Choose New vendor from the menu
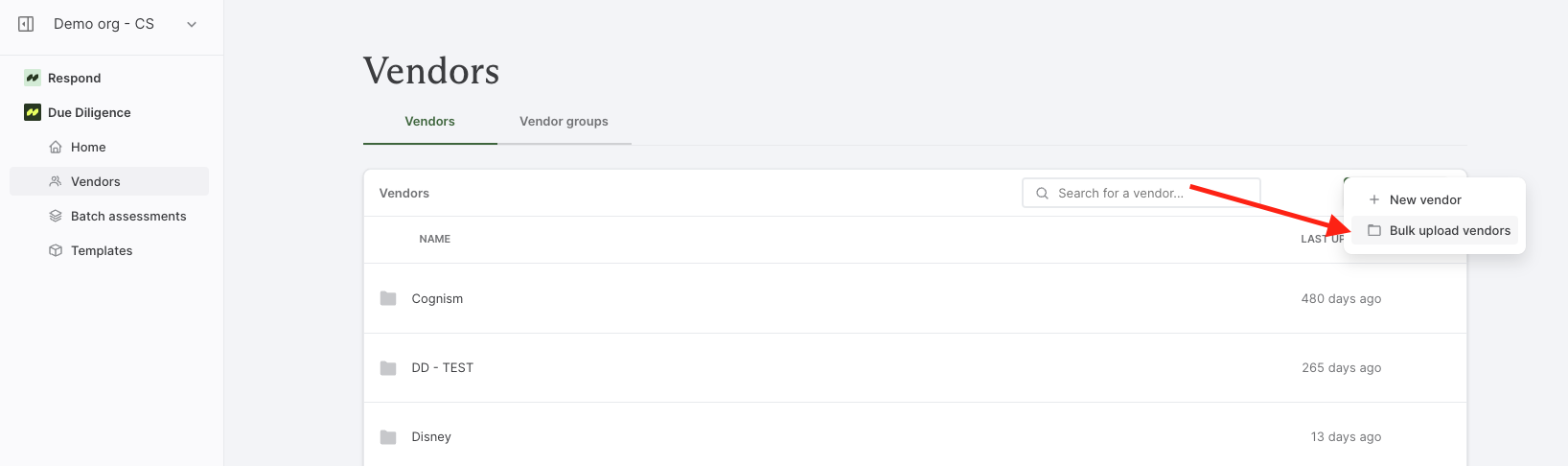Screen dimensions: 1568x466 coord(1435,199)
